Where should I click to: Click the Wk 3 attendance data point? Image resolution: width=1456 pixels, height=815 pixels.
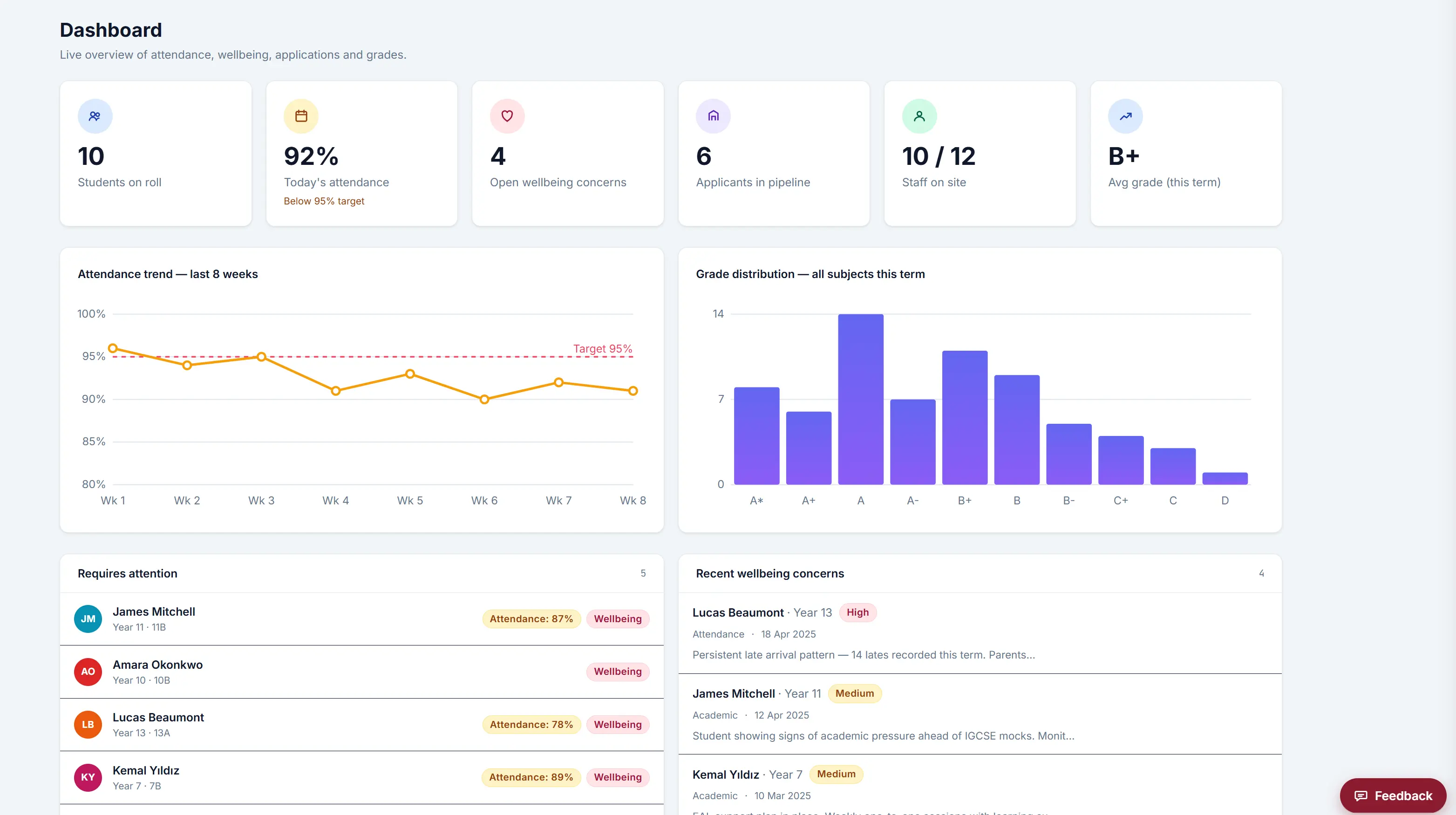(261, 357)
